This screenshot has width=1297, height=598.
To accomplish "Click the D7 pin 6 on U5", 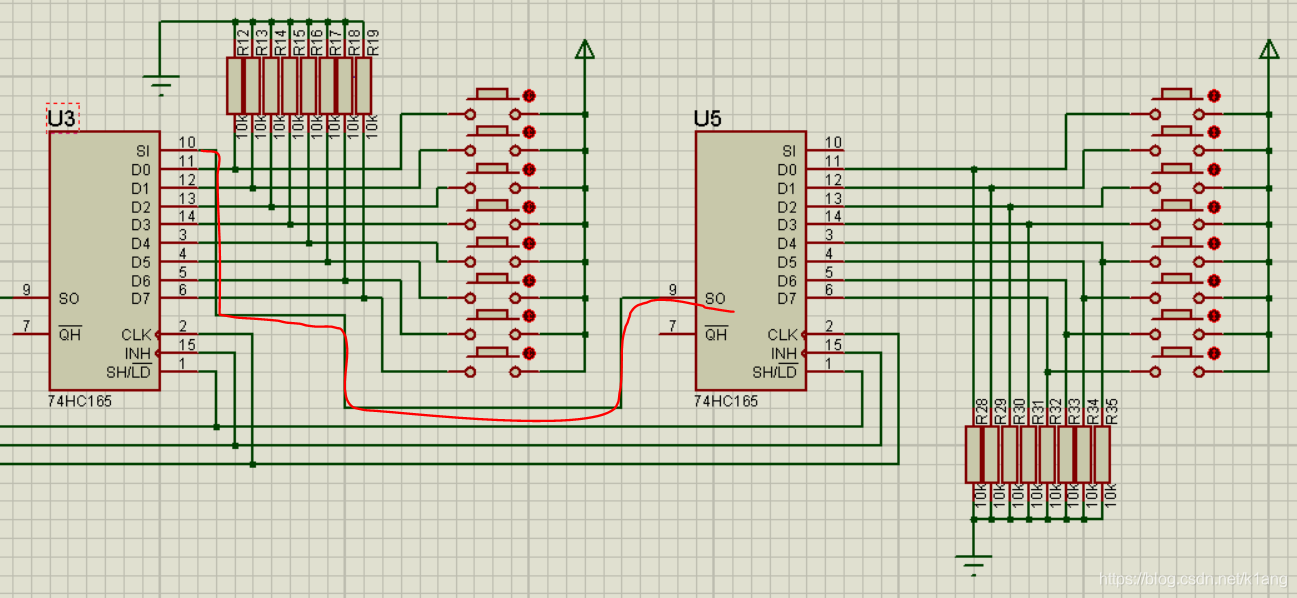I will click(824, 297).
